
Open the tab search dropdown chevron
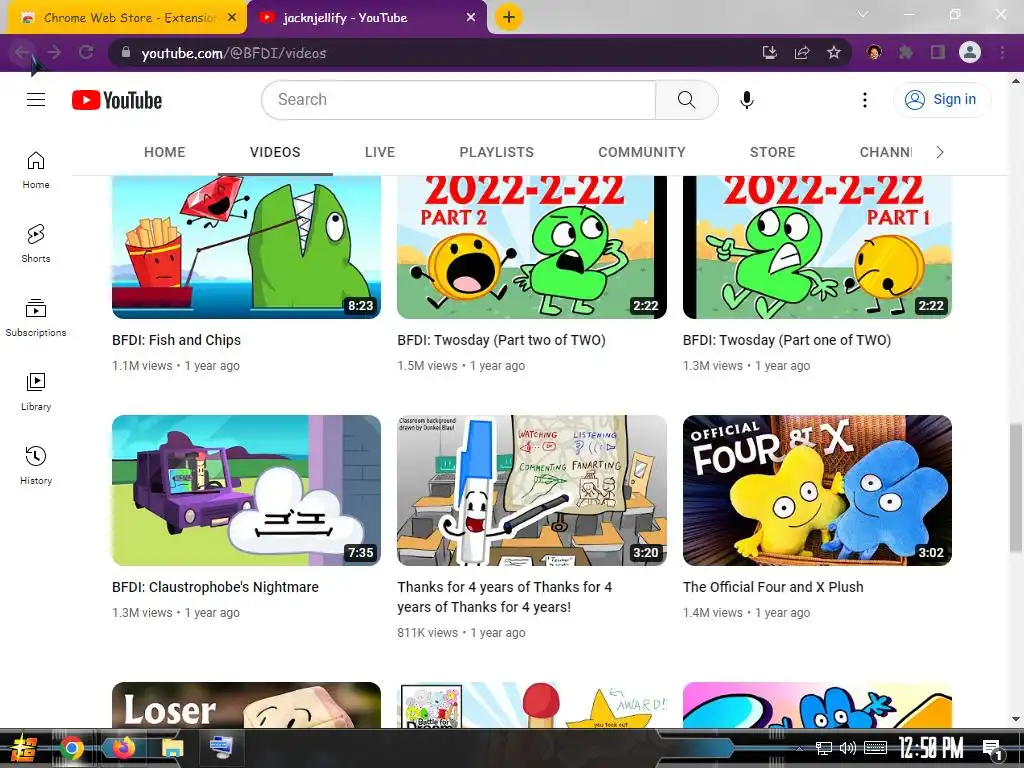pyautogui.click(x=863, y=14)
